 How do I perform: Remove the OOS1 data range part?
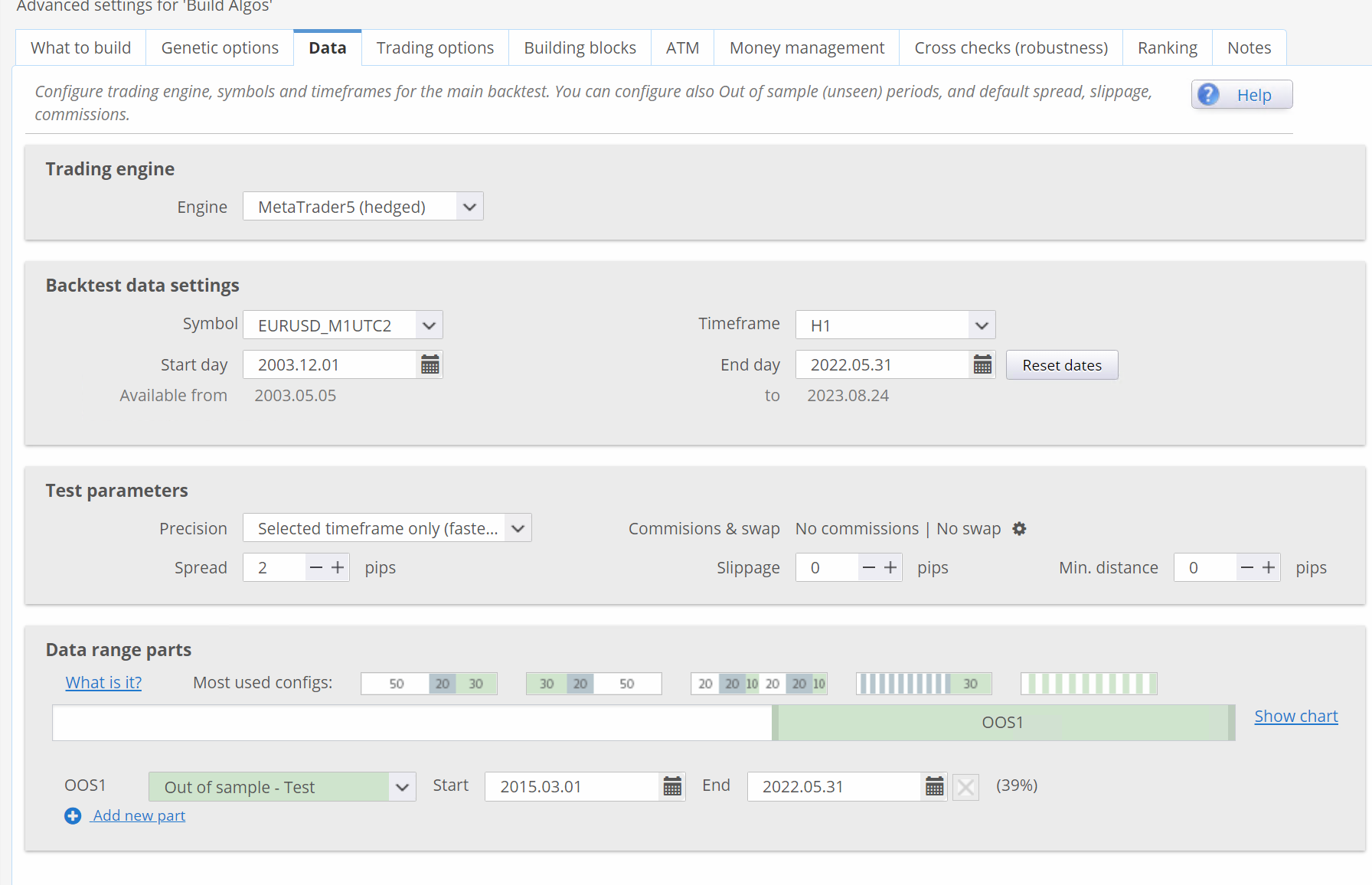[965, 787]
